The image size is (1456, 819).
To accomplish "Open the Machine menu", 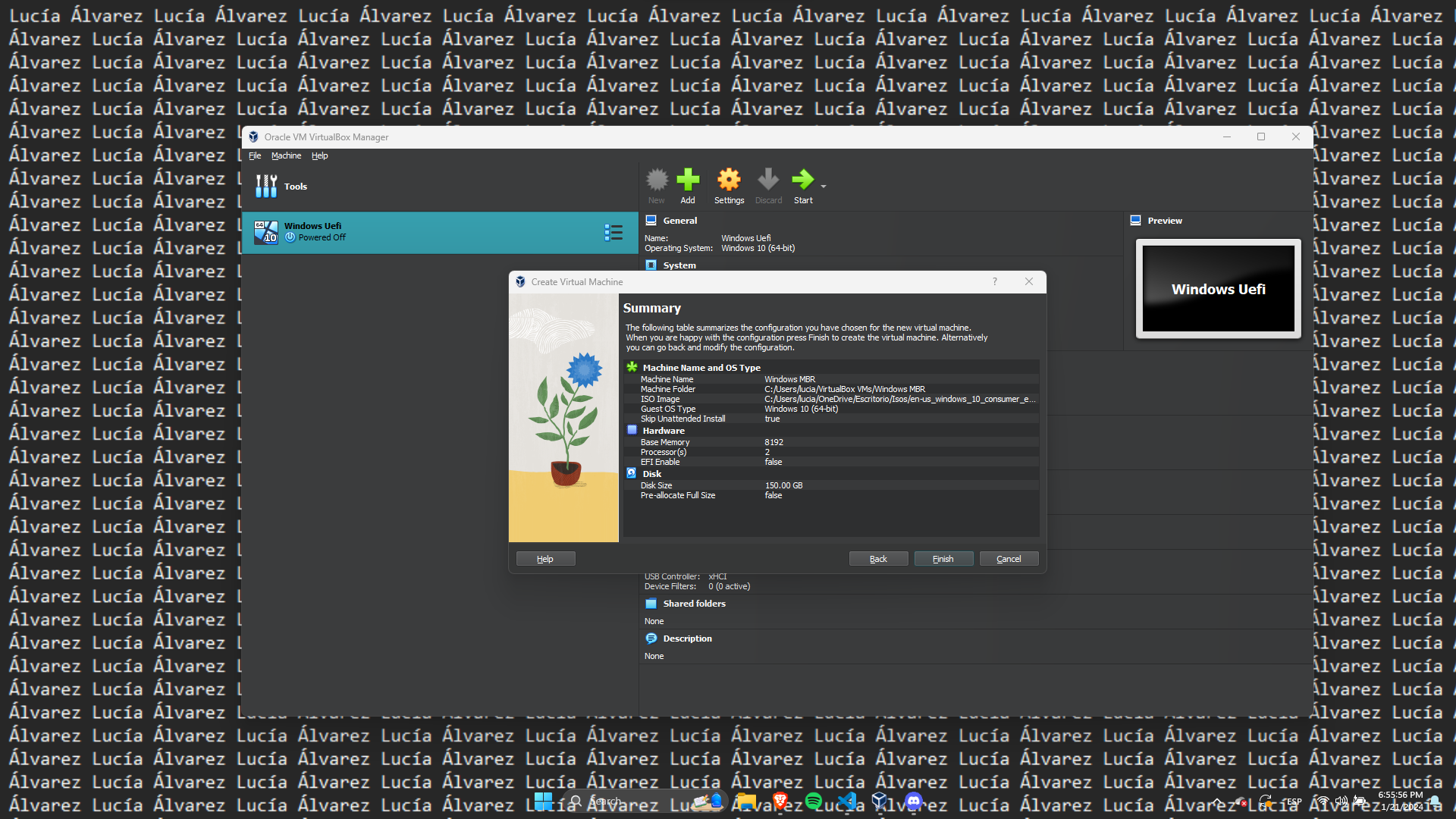I will (286, 155).
